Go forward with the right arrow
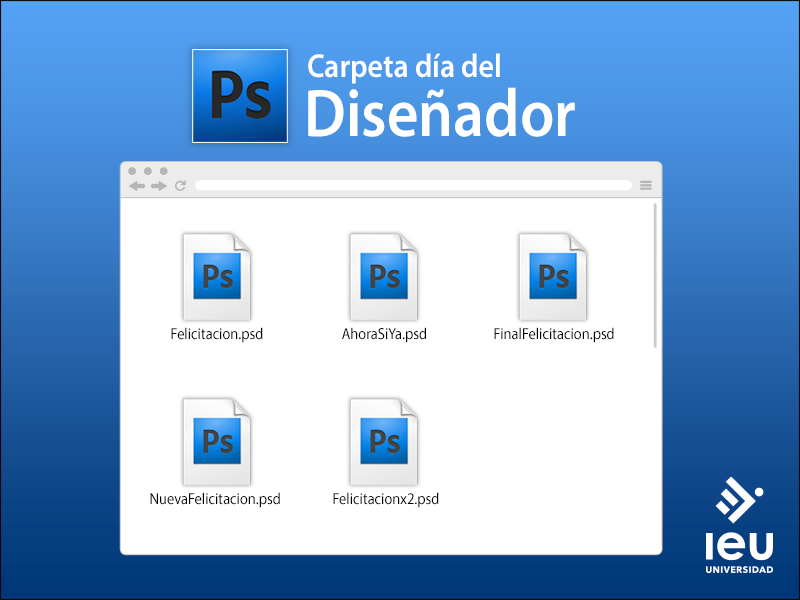 [159, 186]
